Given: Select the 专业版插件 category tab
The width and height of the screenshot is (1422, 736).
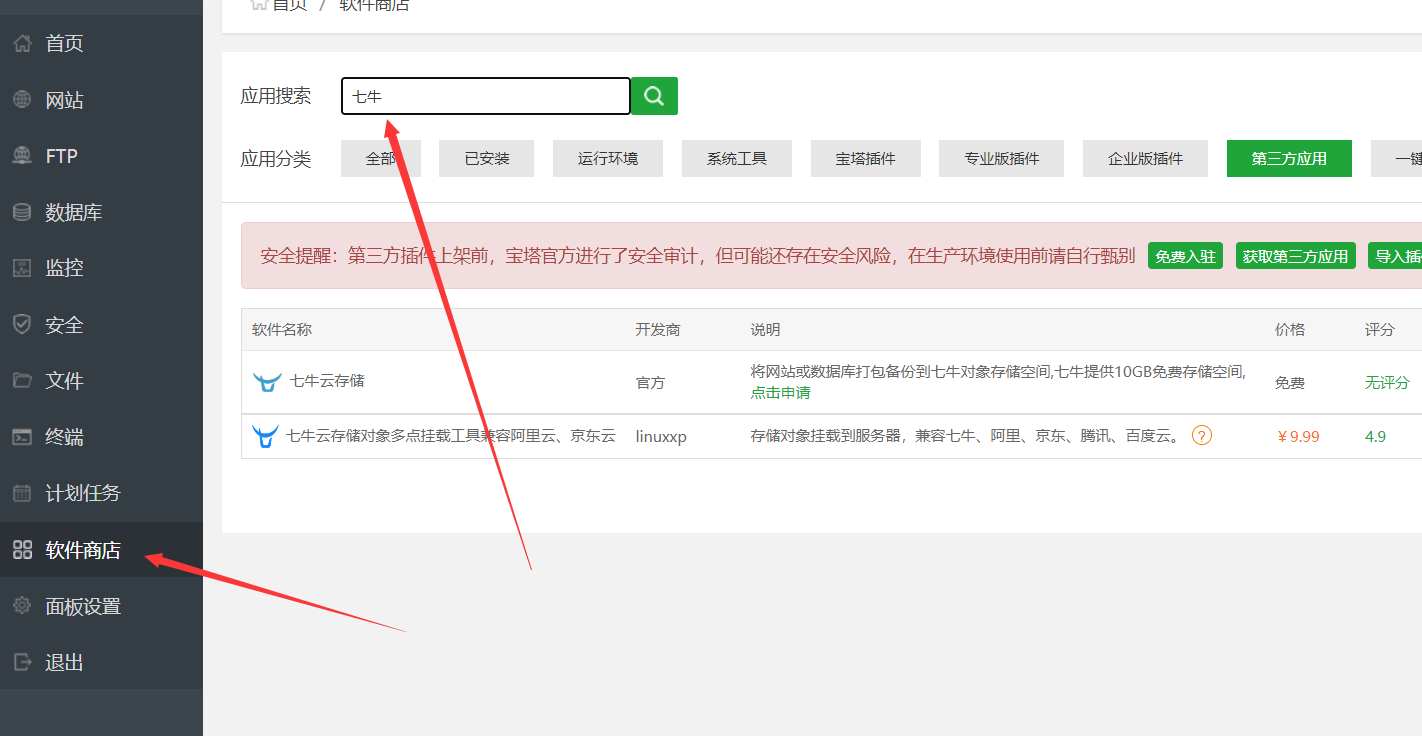Looking at the screenshot, I should pyautogui.click(x=1001, y=158).
